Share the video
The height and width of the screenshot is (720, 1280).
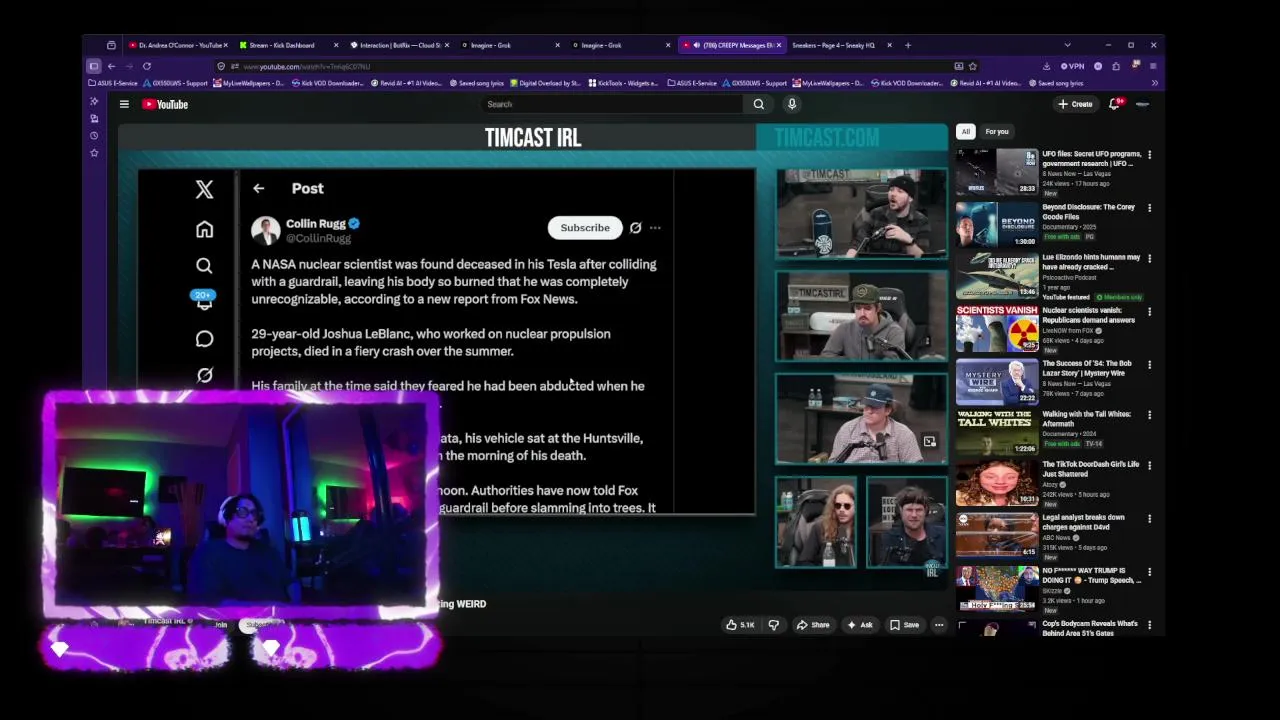point(813,625)
